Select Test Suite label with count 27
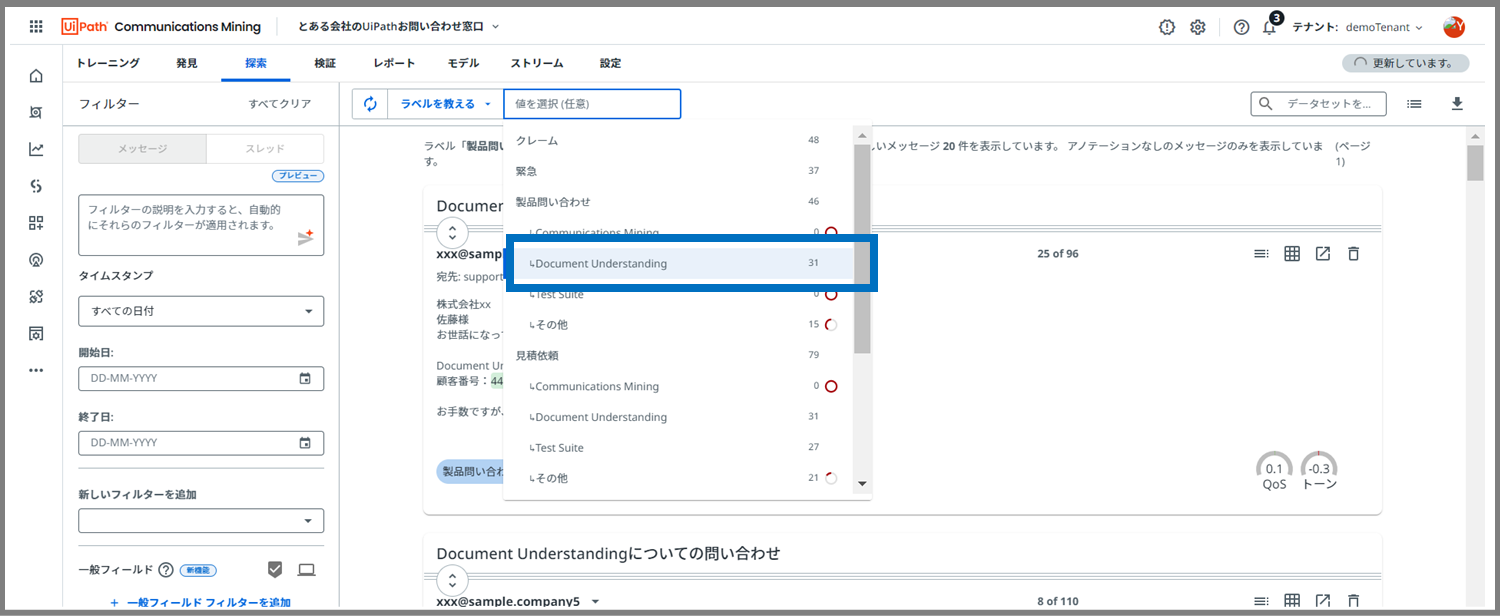Viewport: 1500px width, 616px height. click(x=678, y=447)
